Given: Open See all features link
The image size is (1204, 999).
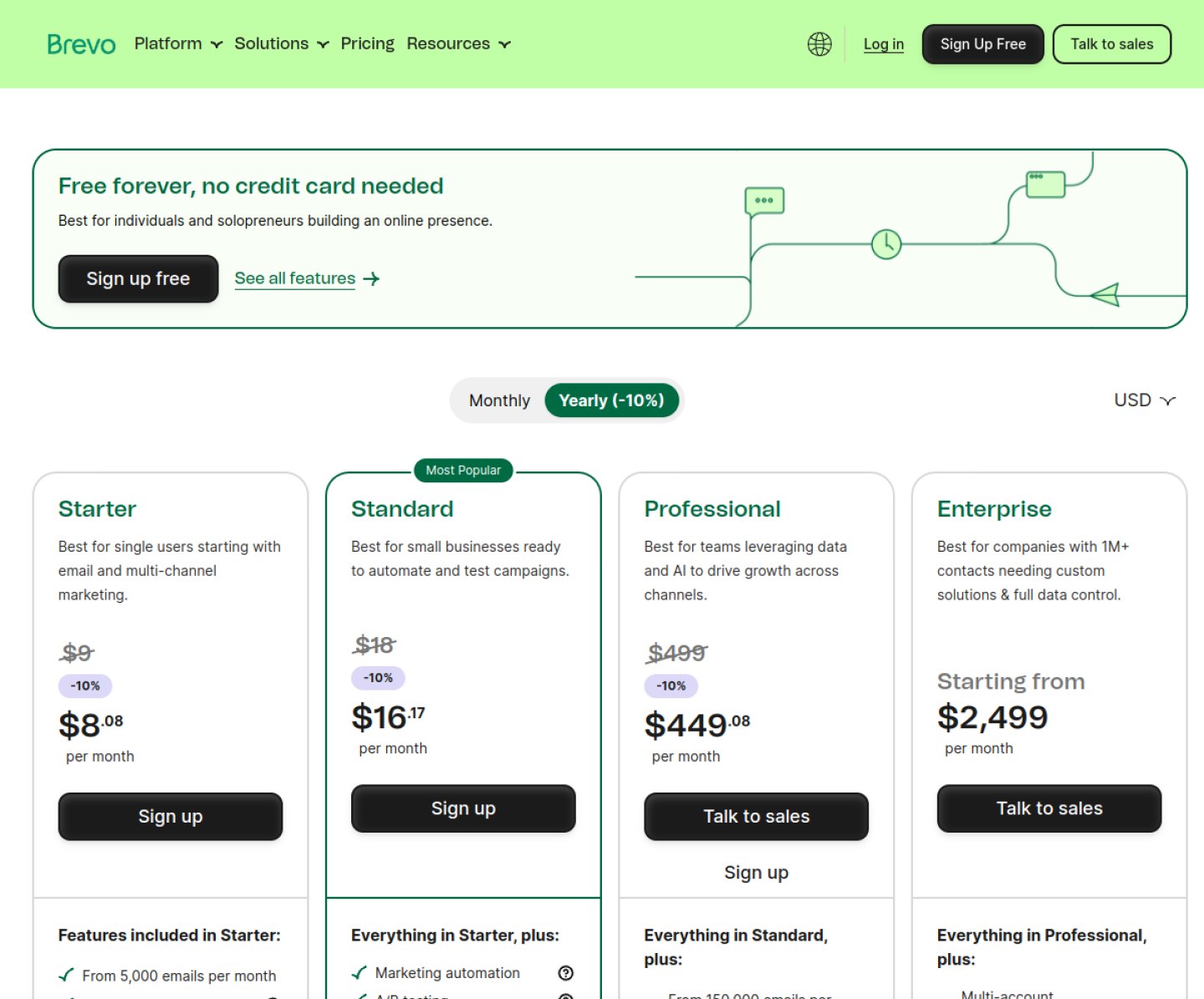Looking at the screenshot, I should [x=295, y=278].
